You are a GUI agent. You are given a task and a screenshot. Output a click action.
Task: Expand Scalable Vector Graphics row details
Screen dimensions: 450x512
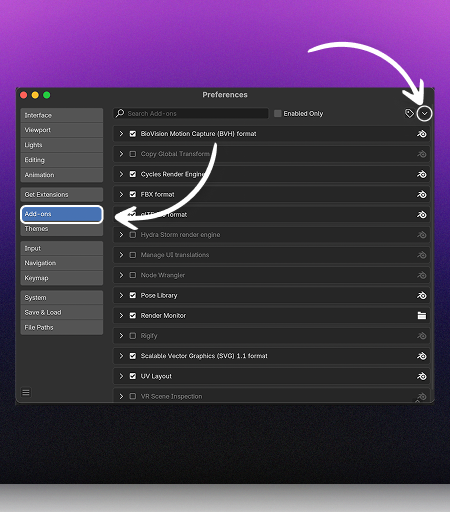point(121,356)
